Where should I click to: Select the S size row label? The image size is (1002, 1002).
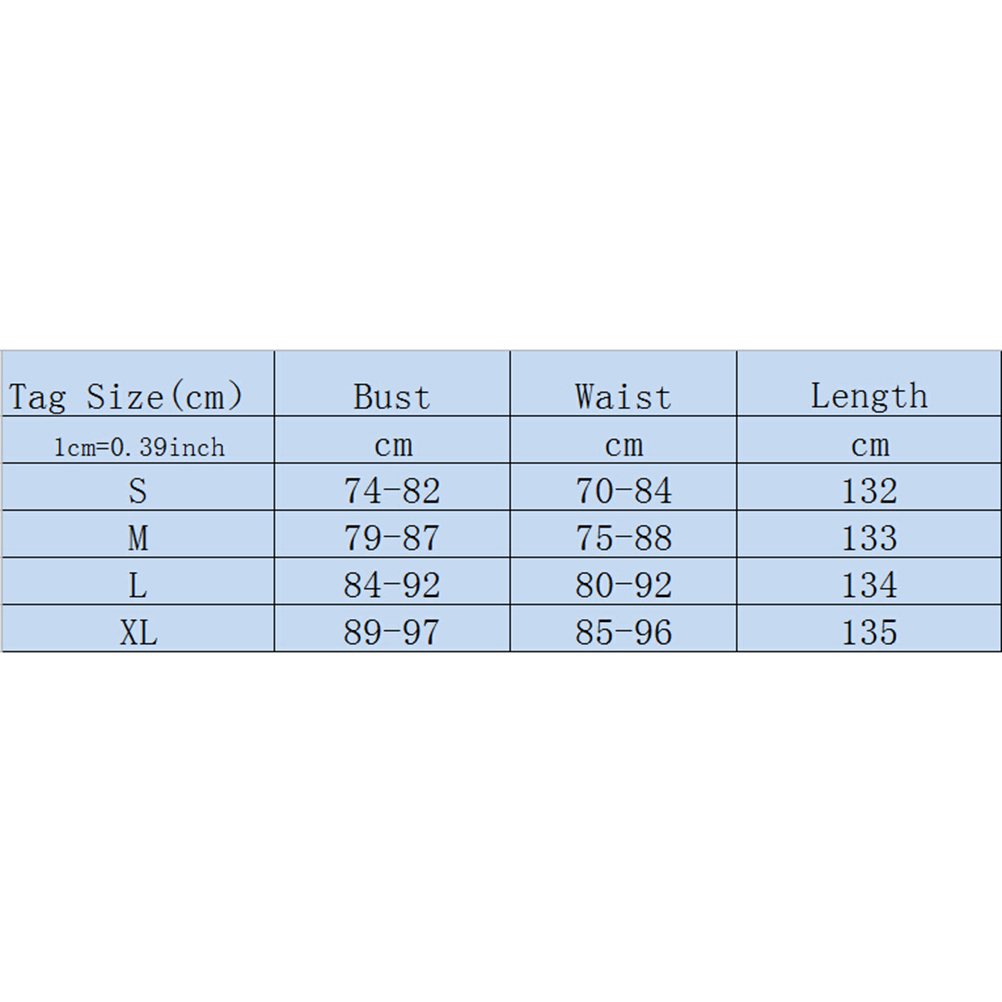[x=138, y=491]
